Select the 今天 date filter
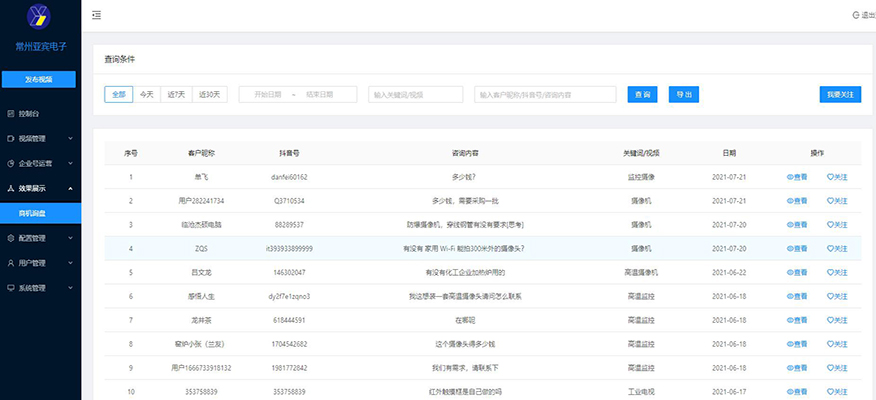This screenshot has width=876, height=400. [147, 94]
